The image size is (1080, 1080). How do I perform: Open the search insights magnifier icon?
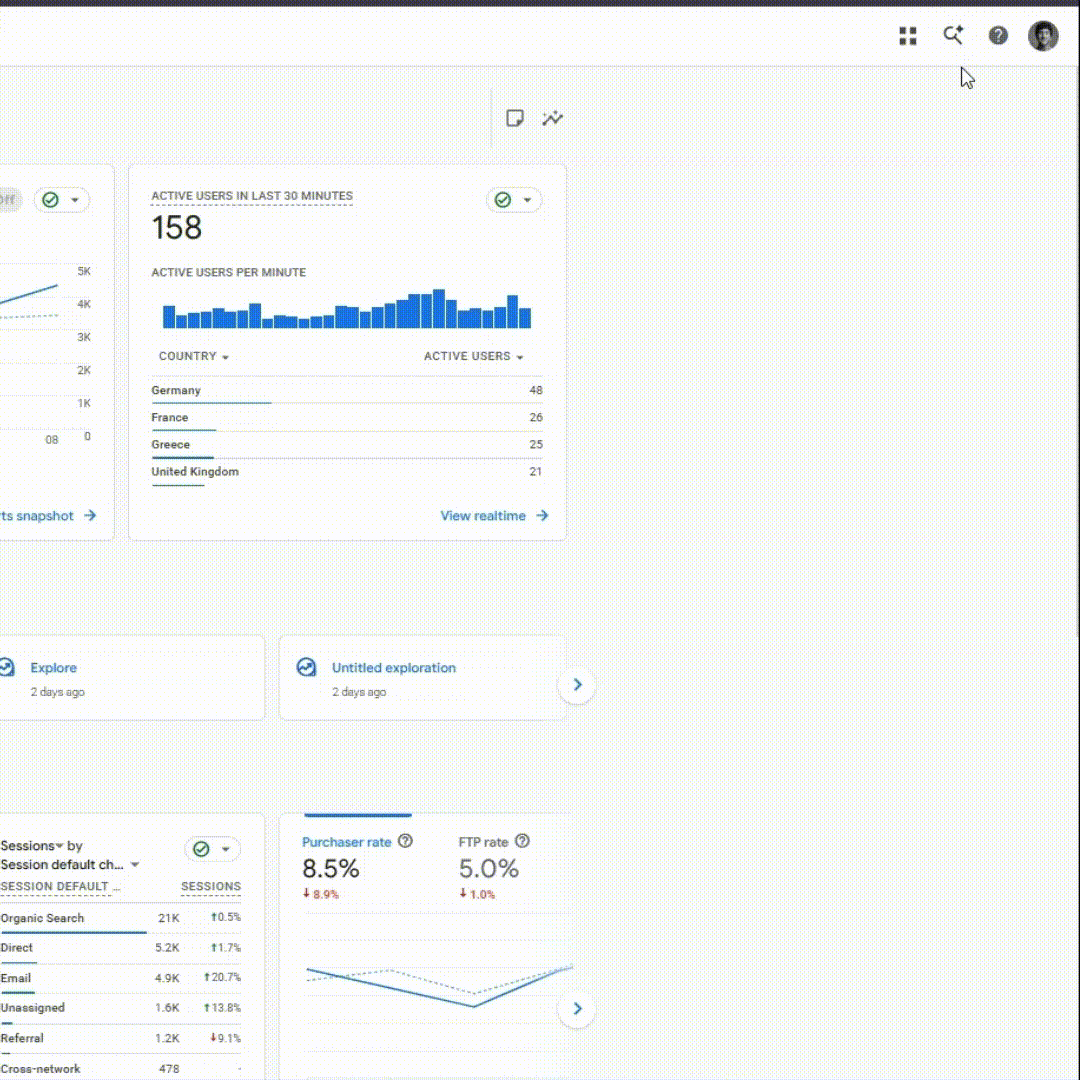tap(953, 34)
